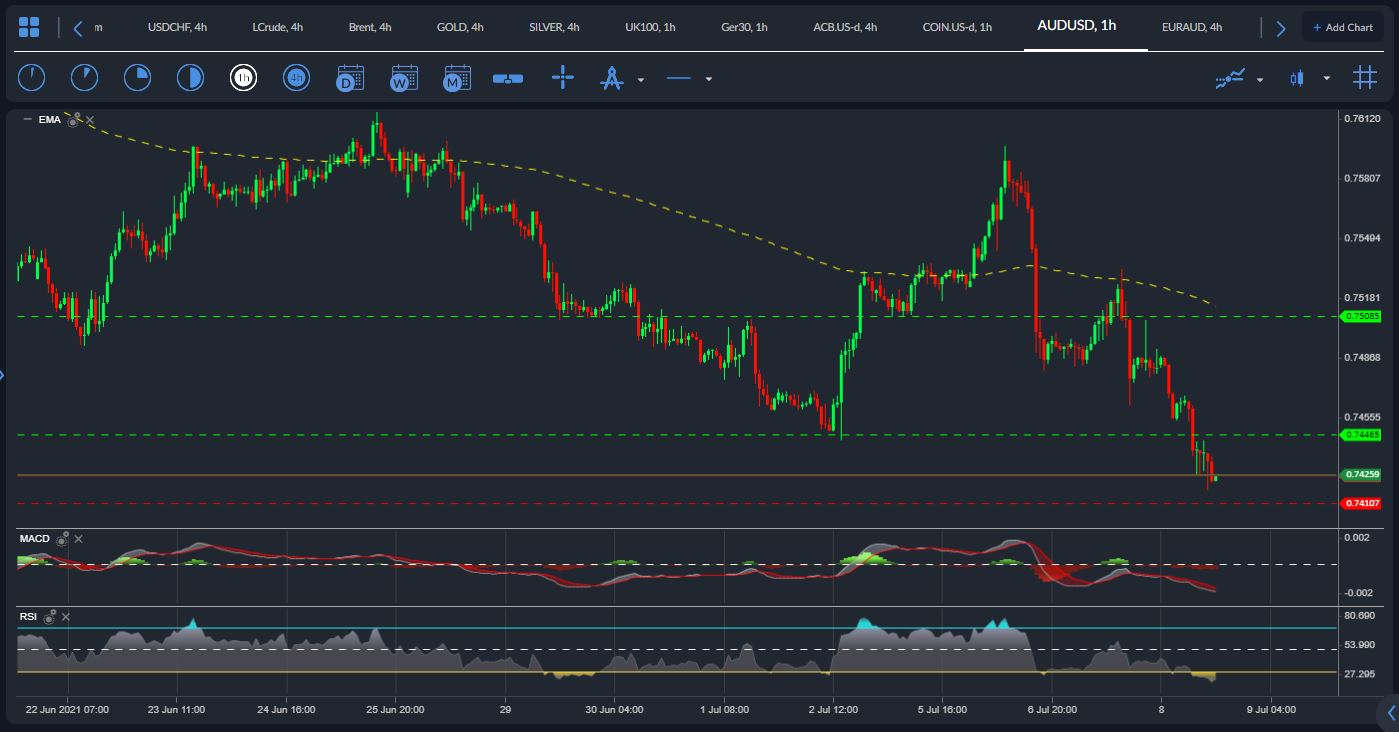Select the Weekly calendar timeframe
The image size is (1399, 732).
point(403,77)
